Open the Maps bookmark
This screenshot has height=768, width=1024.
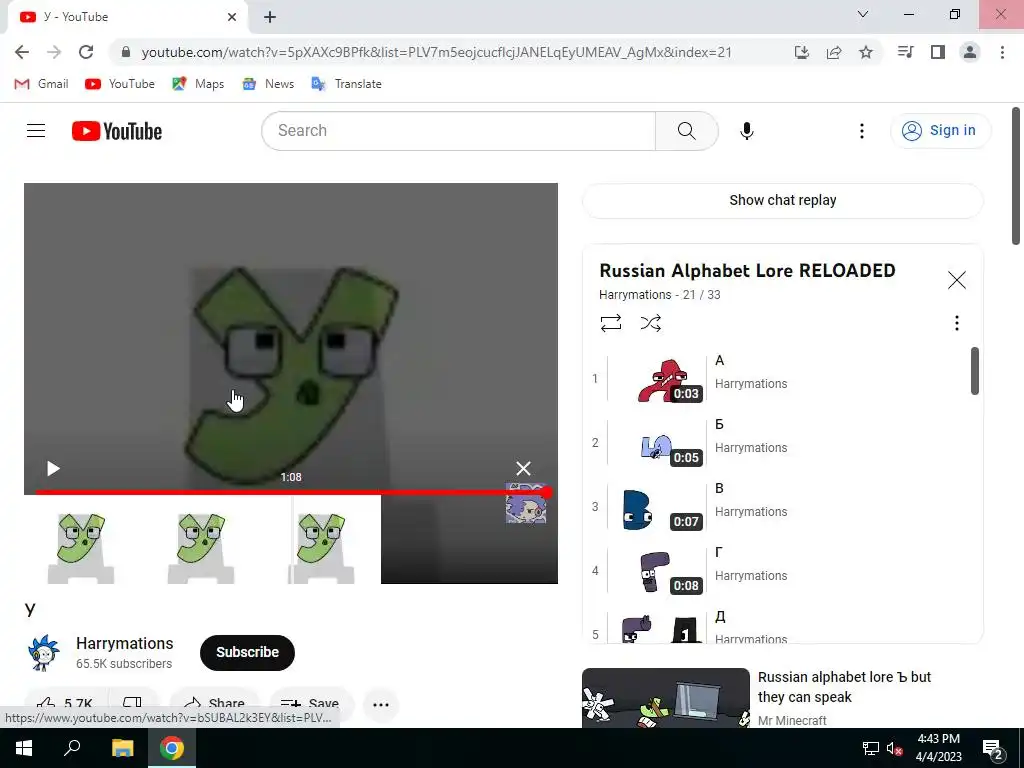(x=199, y=84)
